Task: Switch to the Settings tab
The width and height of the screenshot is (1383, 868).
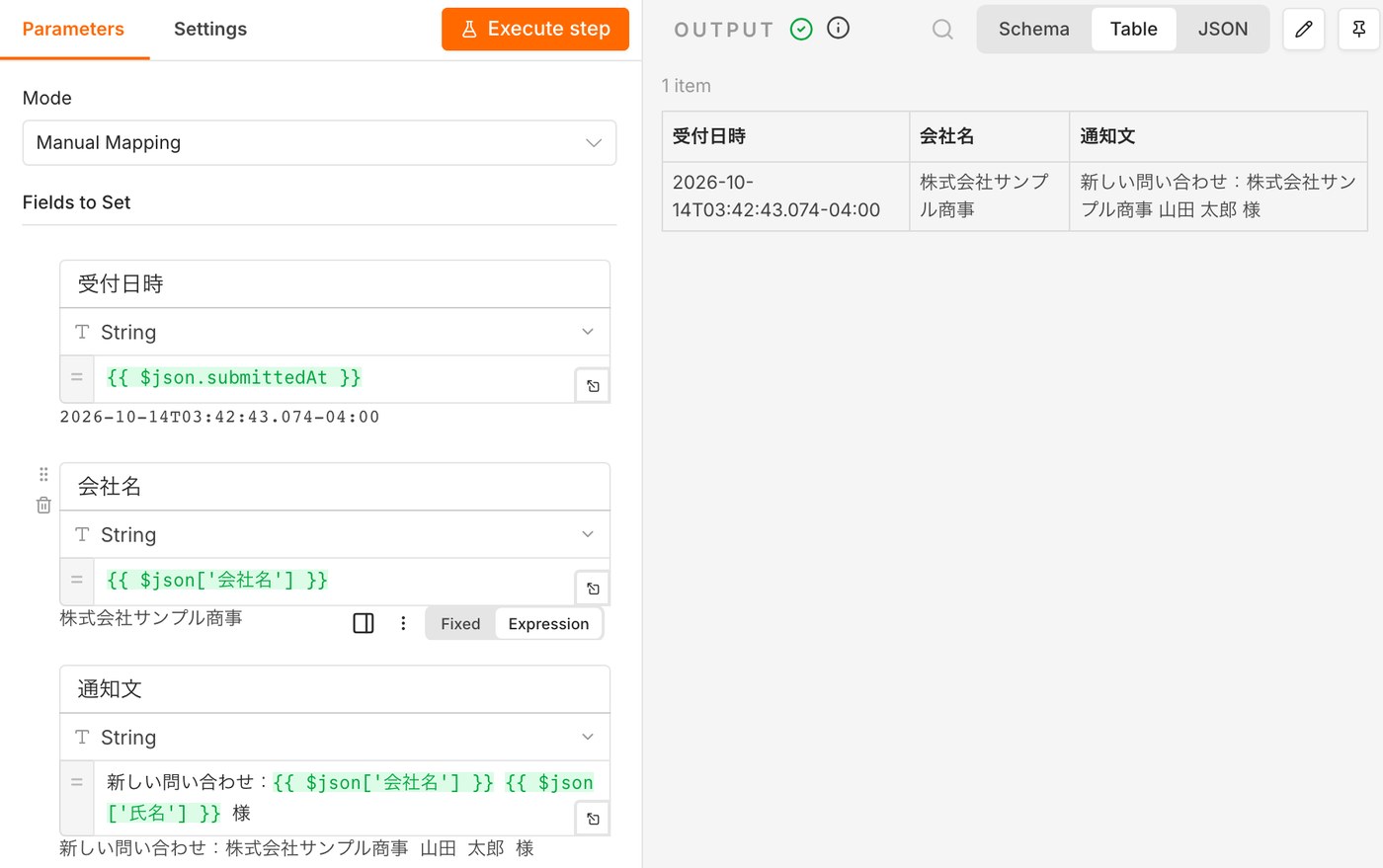Action: coord(210,29)
